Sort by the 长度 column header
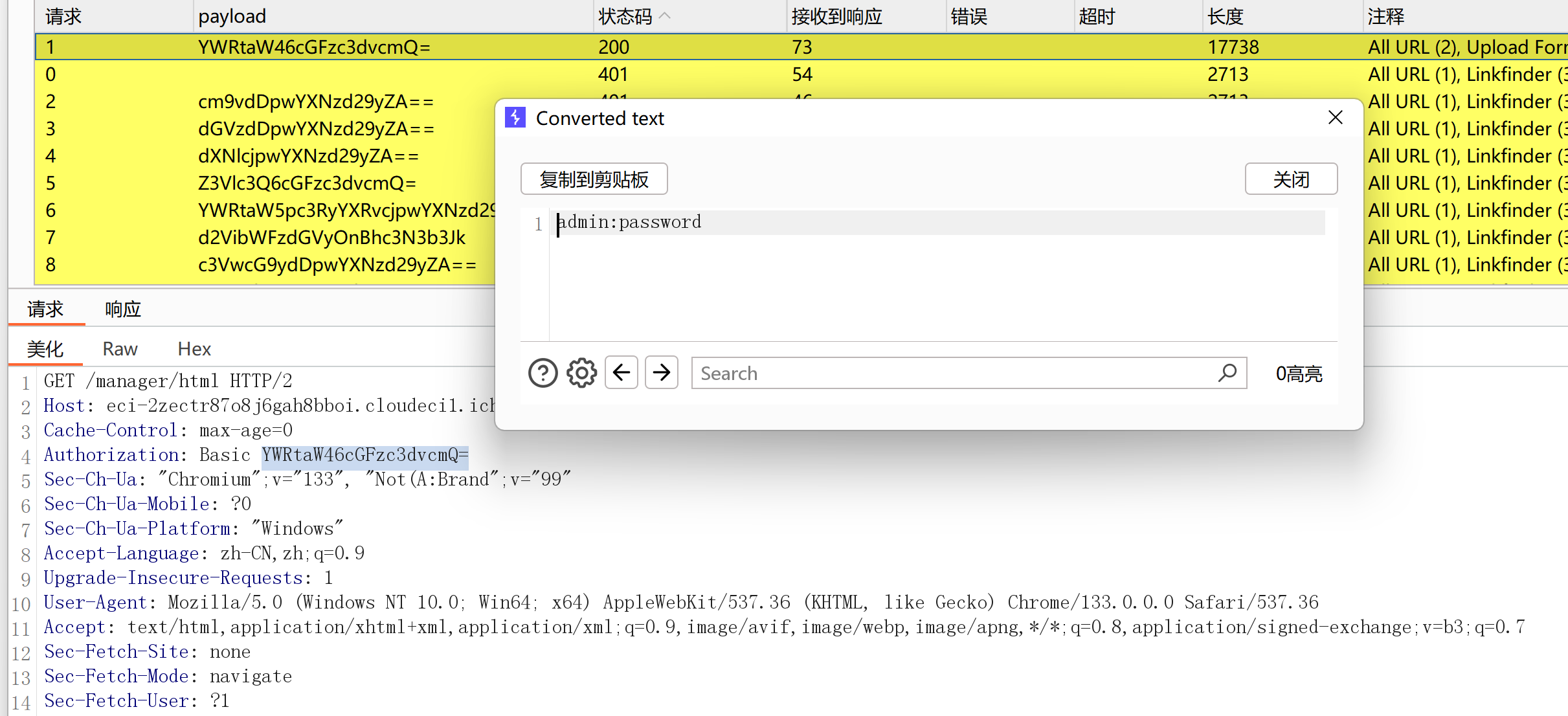Screen dimensions: 1568x716 (1225, 16)
